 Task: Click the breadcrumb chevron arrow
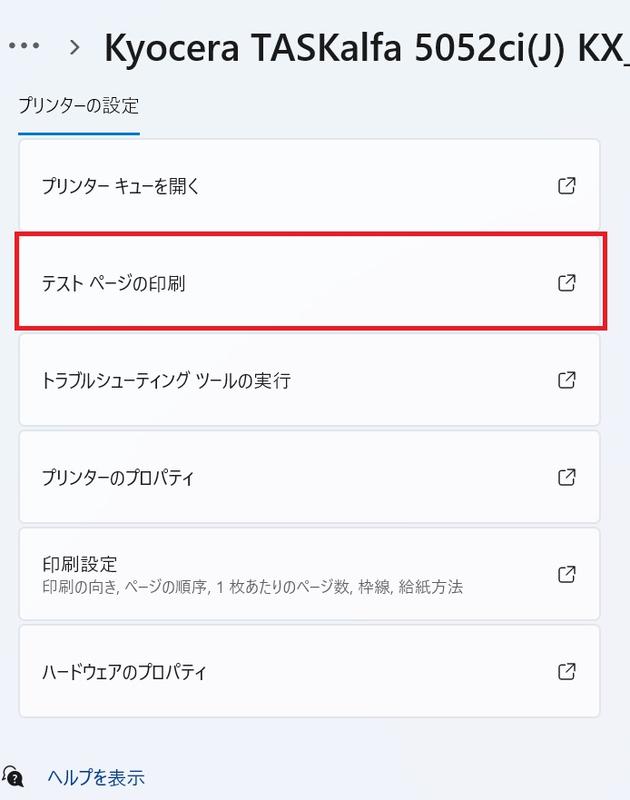click(75, 46)
